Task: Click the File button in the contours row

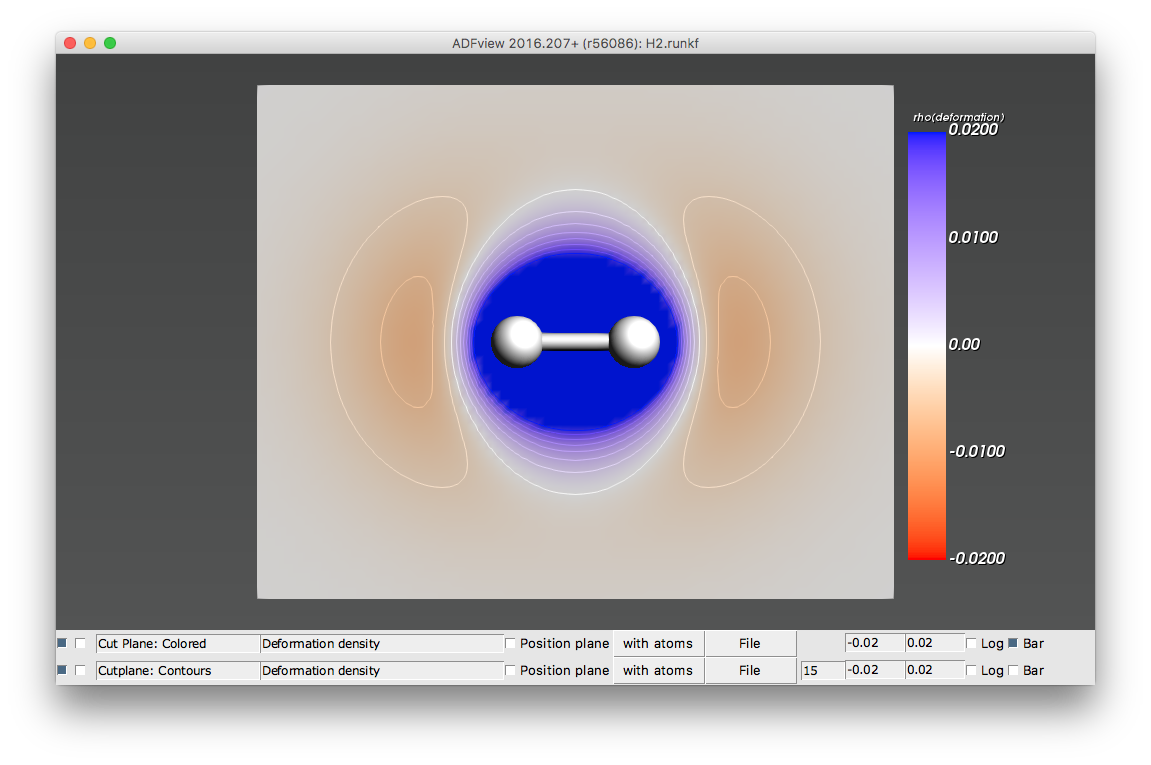Action: pos(750,670)
